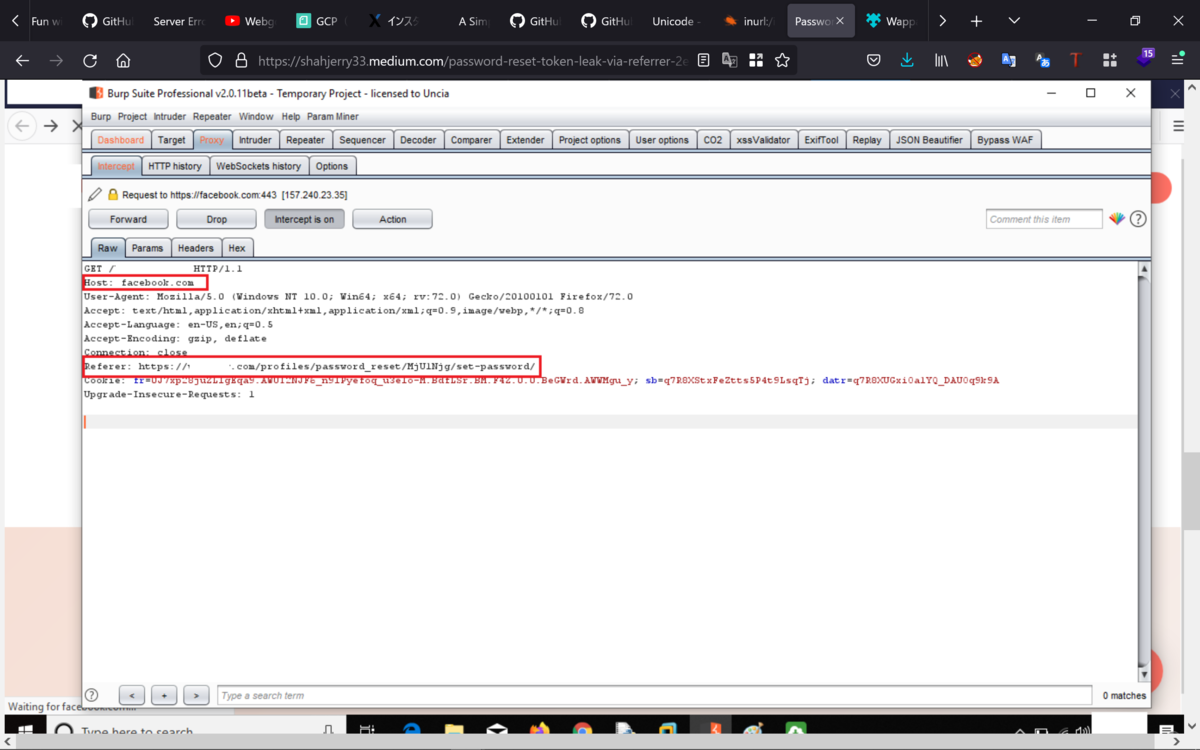Open a new Firefox tab
Screen dimensions: 1200x750
click(976, 21)
